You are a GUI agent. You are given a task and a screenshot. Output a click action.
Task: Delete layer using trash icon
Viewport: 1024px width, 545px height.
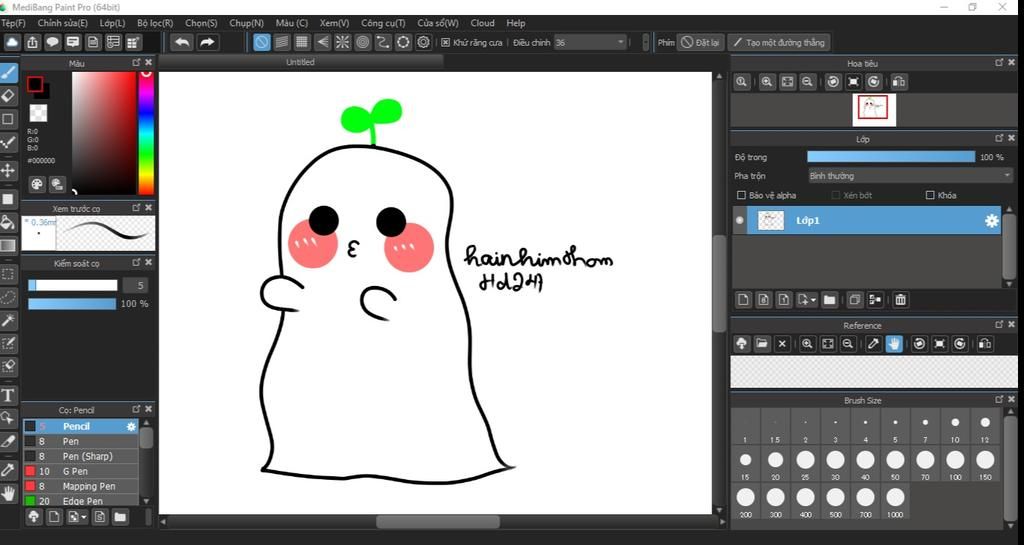(x=900, y=299)
